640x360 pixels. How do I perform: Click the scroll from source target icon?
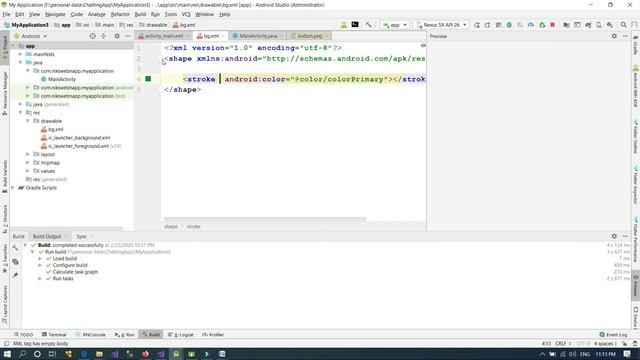point(93,36)
